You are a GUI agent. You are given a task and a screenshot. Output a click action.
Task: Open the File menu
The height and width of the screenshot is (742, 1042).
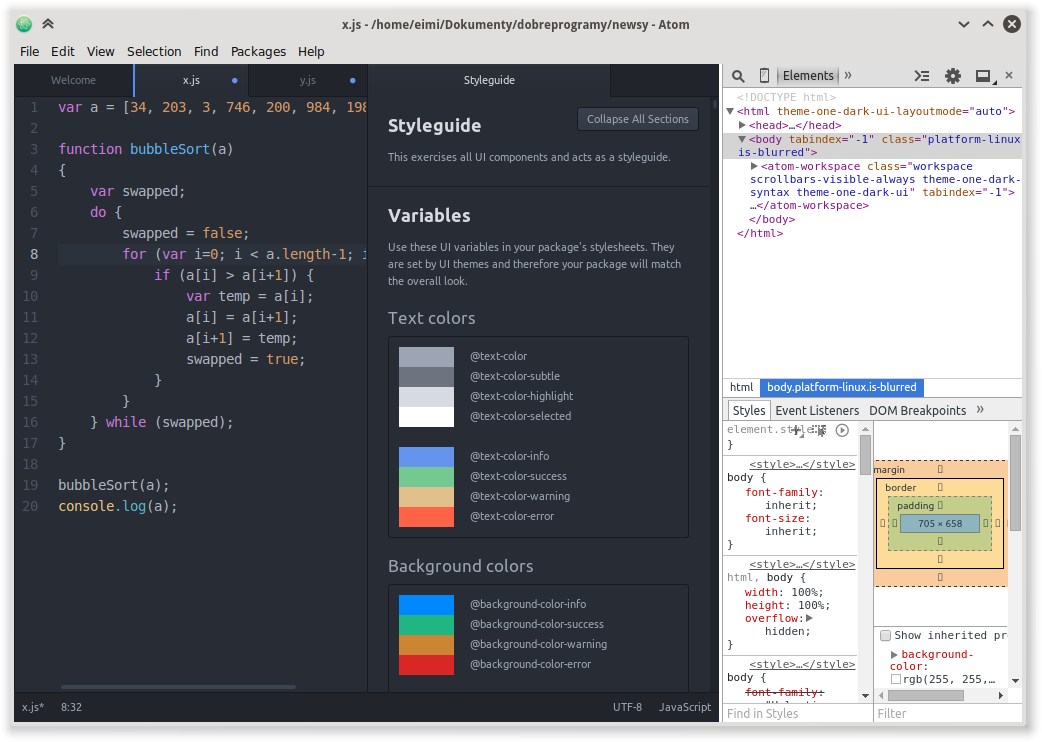coord(29,52)
